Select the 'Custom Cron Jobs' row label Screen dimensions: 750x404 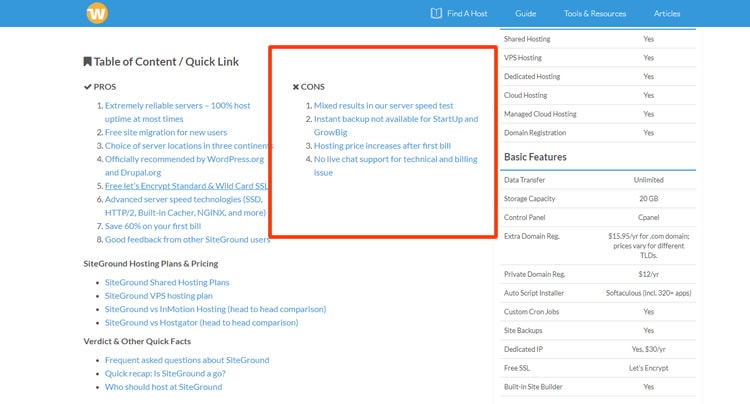pos(531,311)
